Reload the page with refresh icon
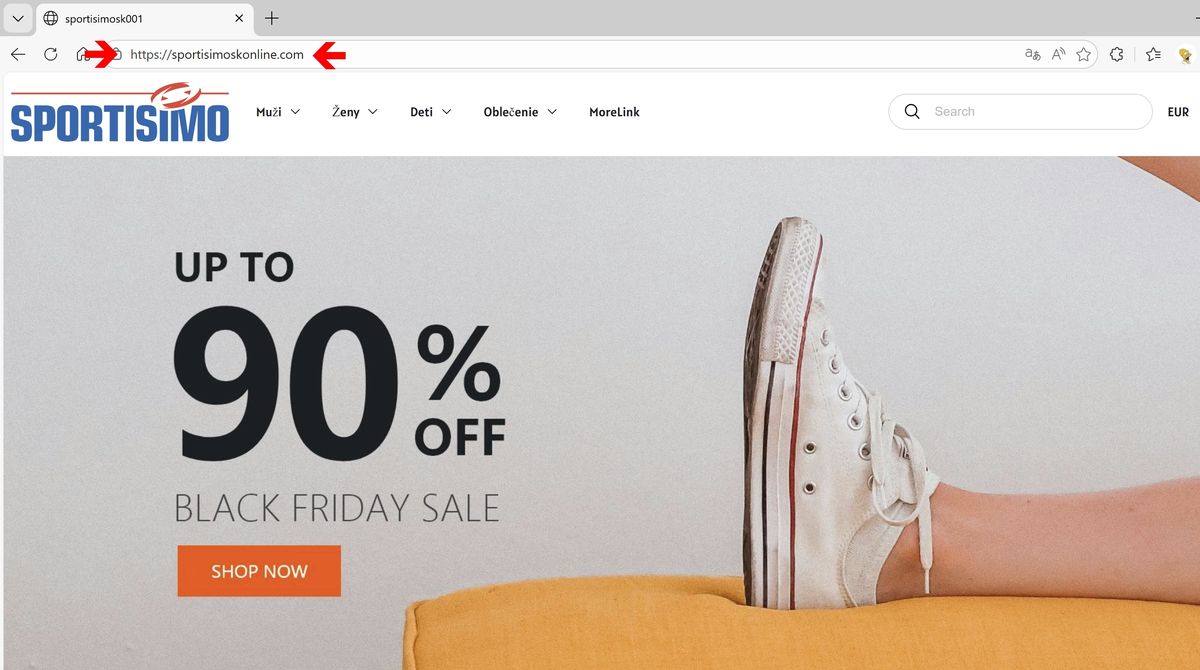1200x670 pixels. (50, 55)
